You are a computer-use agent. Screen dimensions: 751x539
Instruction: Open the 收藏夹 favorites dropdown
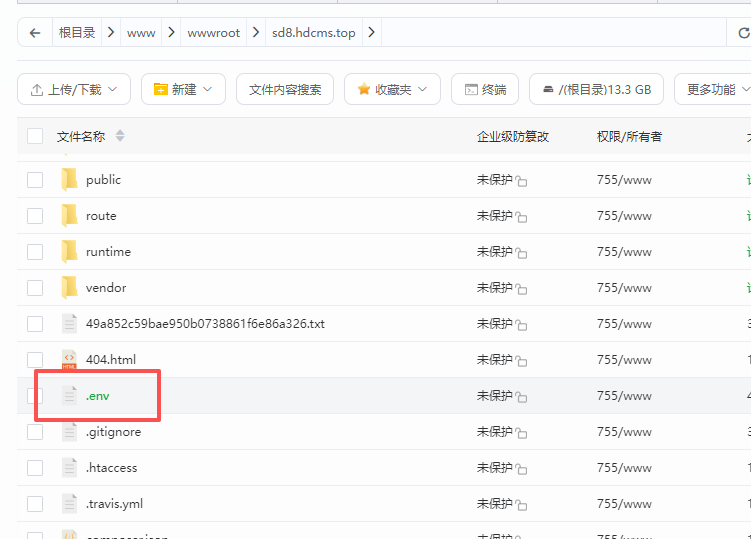[x=392, y=89]
